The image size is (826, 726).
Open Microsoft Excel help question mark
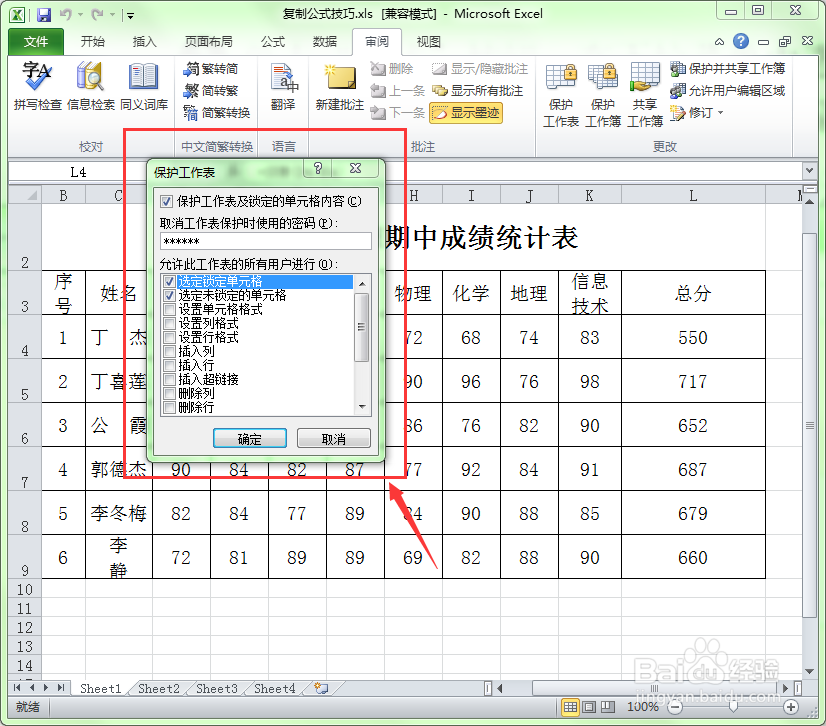741,41
